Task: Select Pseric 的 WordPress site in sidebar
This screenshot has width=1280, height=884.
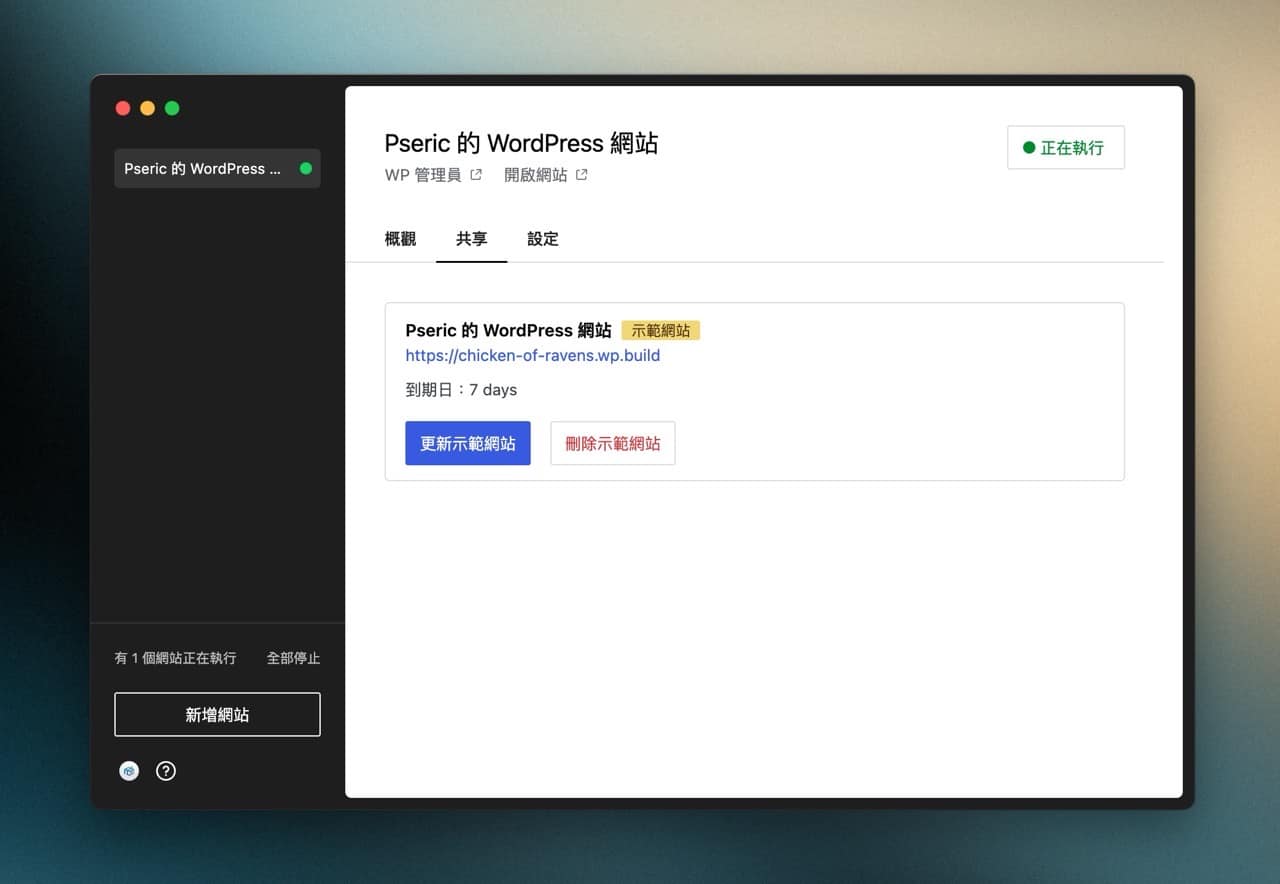Action: pos(217,168)
